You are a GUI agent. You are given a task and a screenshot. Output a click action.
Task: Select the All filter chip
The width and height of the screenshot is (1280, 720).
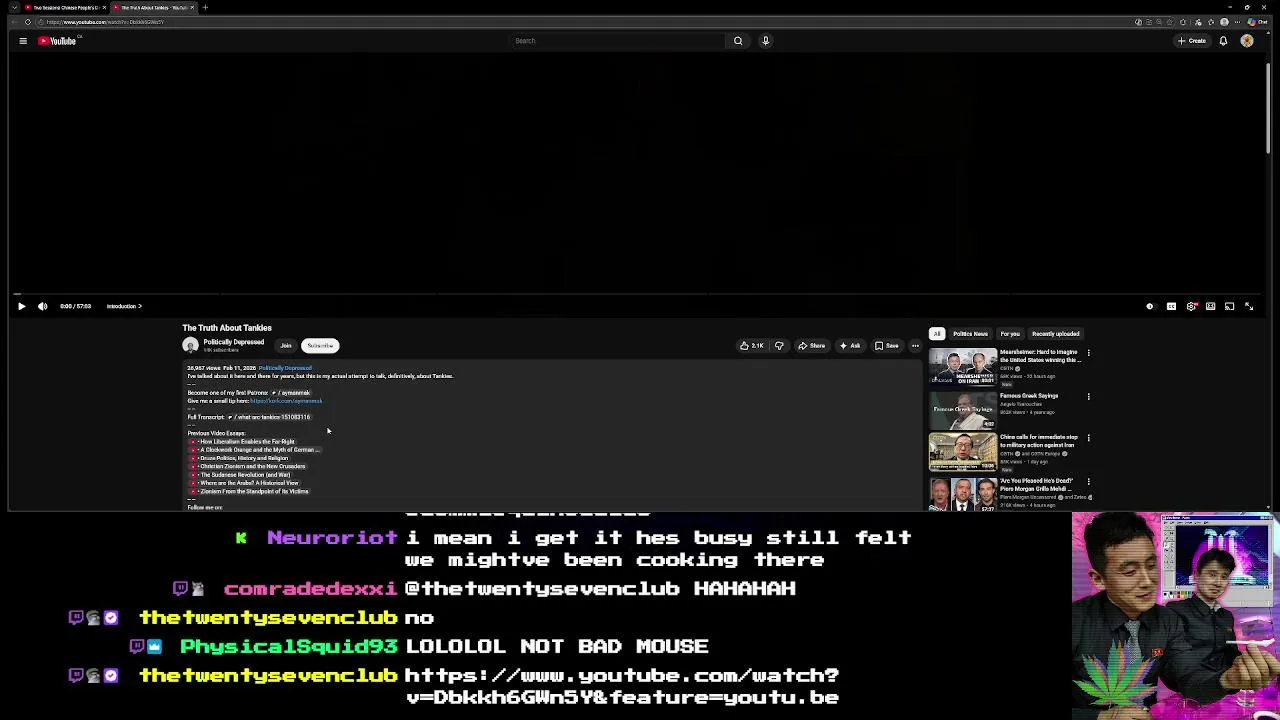point(937,334)
